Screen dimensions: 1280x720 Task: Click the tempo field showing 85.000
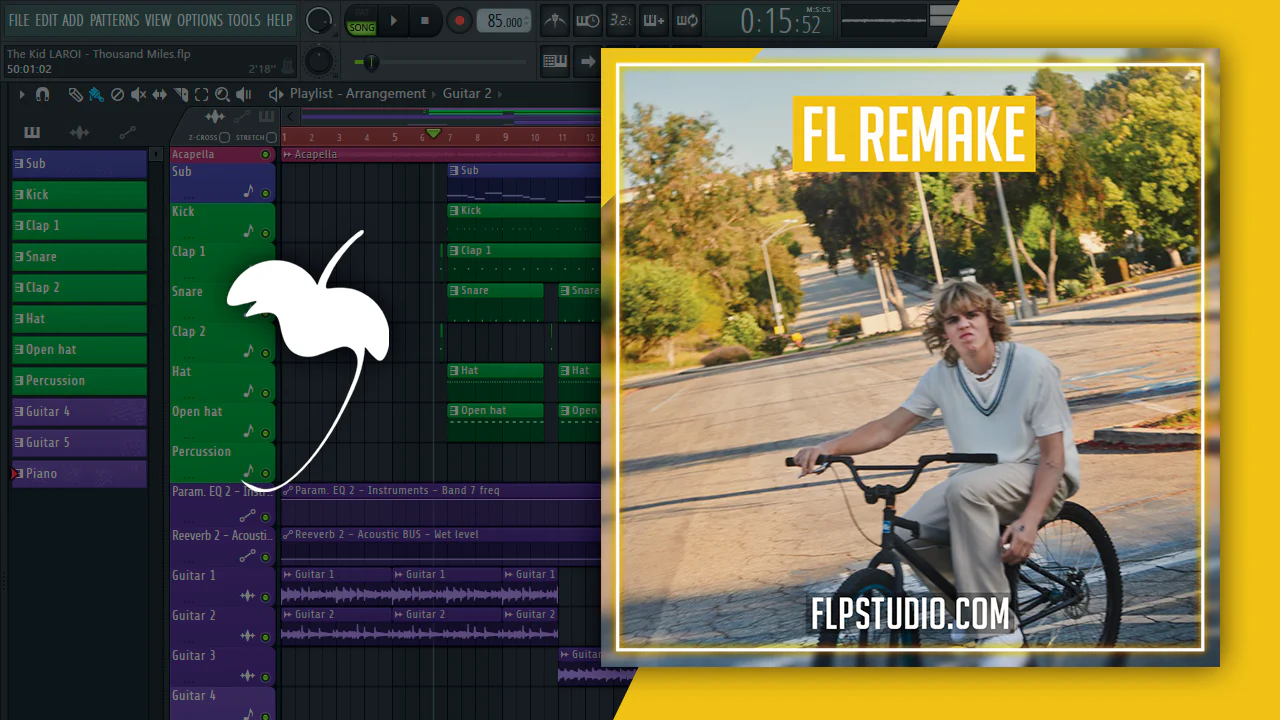pyautogui.click(x=504, y=21)
